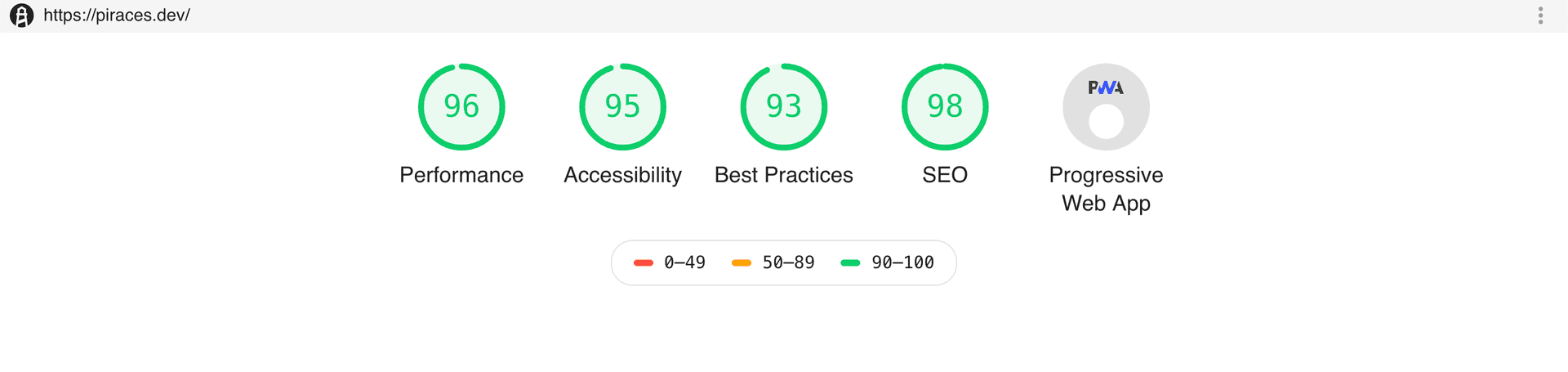Click the PWA badge icon
1568x372 pixels.
pyautogui.click(x=1106, y=87)
